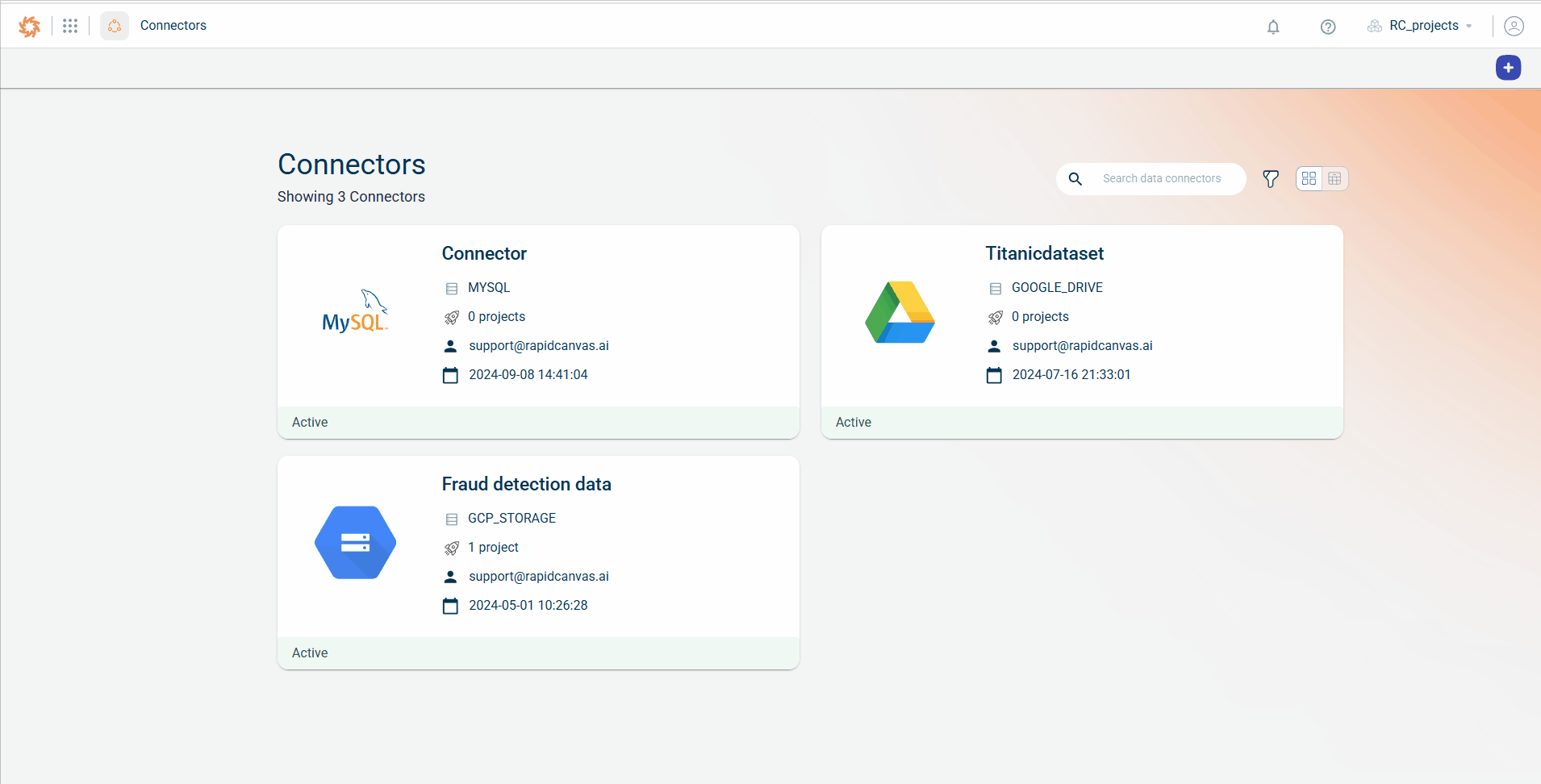Click the Google Drive logo thumbnail
Screen dimensions: 1541x784
pos(900,313)
